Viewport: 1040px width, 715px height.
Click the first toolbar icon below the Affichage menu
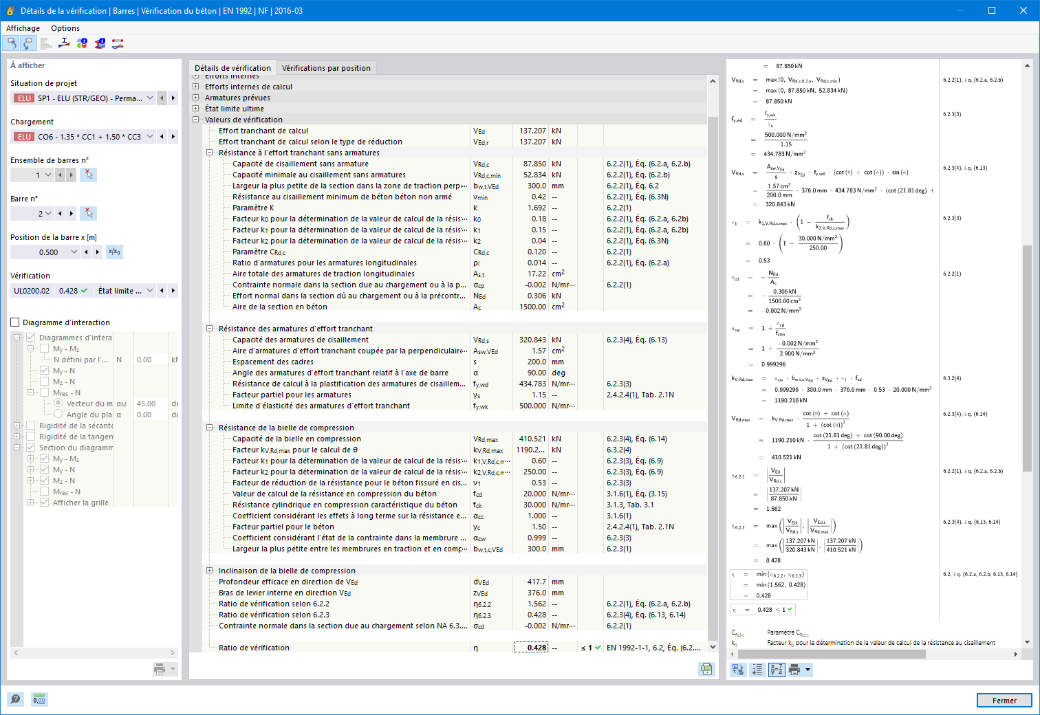pos(11,43)
